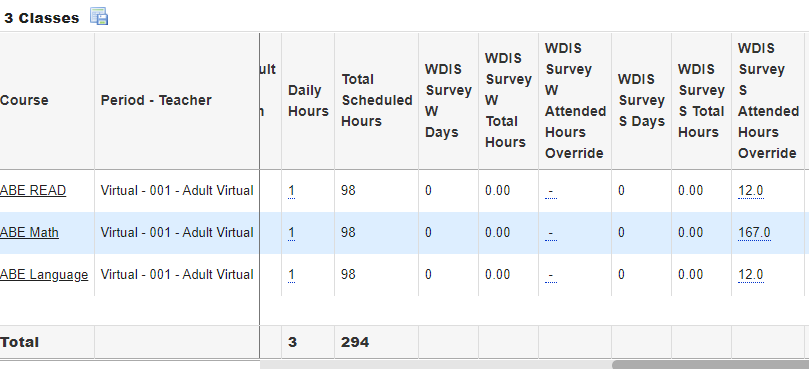Click WDIS Survey S Attended Hours Override header

click(768, 101)
